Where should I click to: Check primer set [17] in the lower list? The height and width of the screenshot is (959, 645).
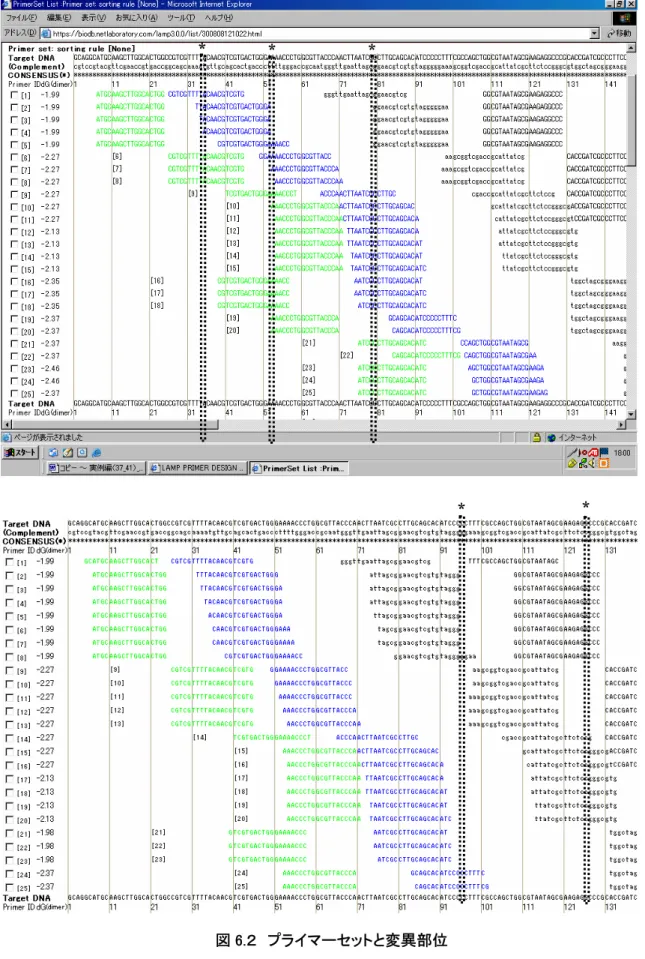coord(9,779)
